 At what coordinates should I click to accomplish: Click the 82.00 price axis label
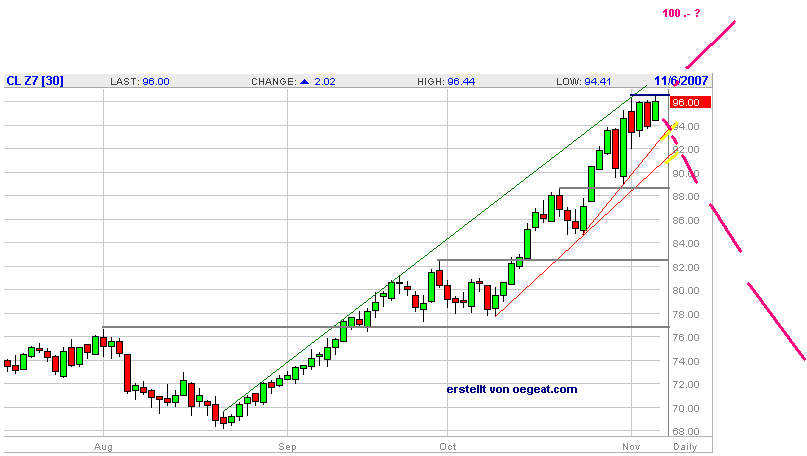click(x=686, y=267)
